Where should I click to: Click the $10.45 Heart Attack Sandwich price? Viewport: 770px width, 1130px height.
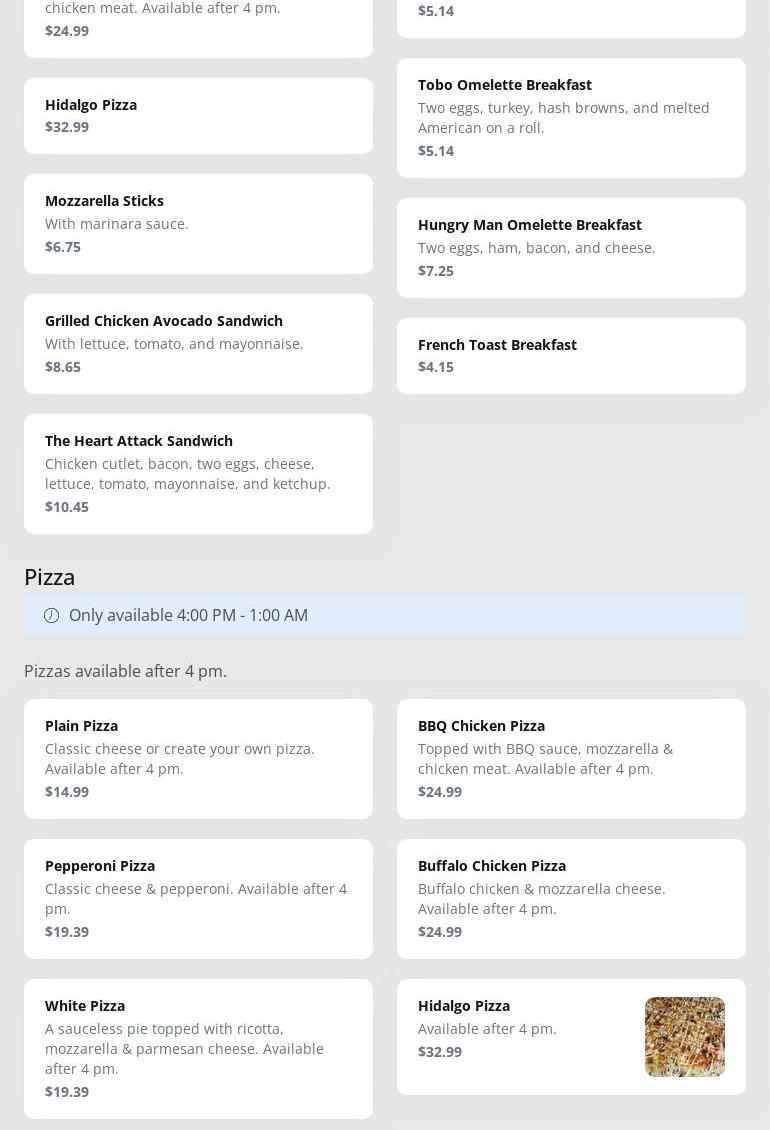(x=67, y=506)
